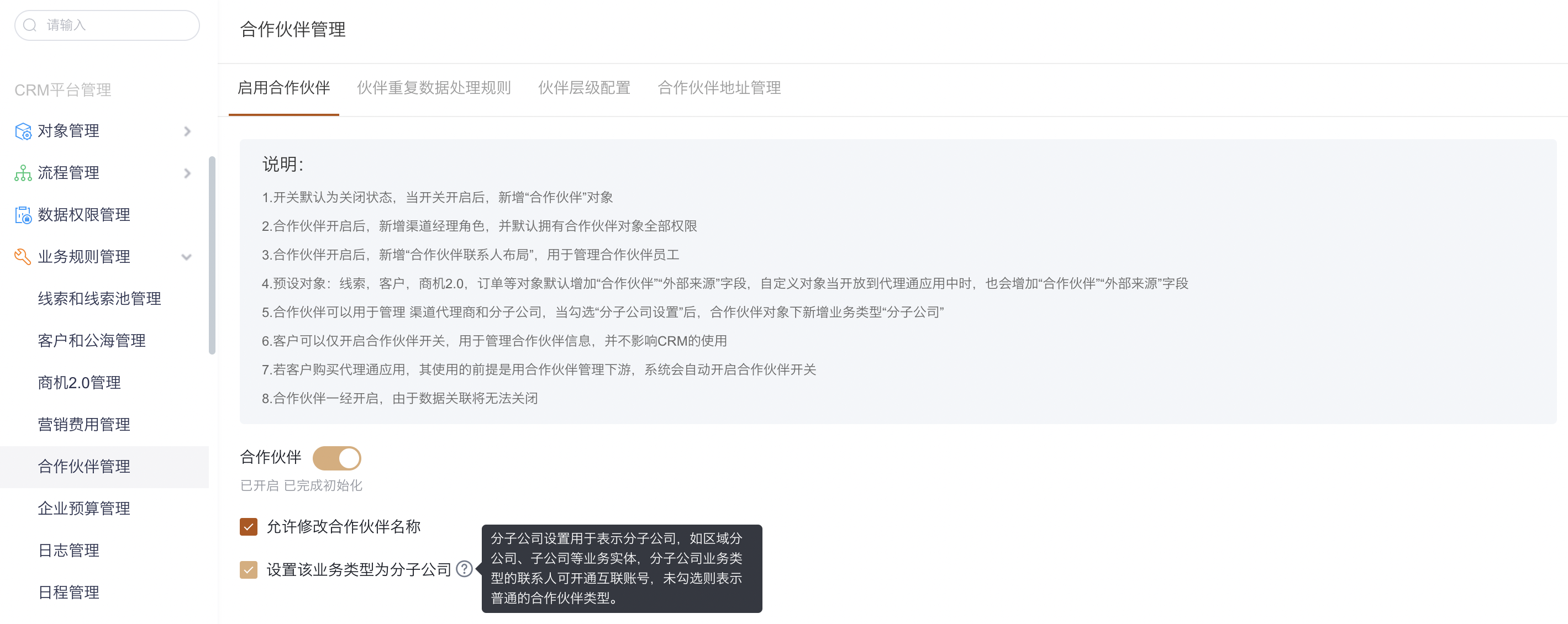This screenshot has width=1568, height=624.
Task: Click the search magnifier icon
Action: [30, 25]
